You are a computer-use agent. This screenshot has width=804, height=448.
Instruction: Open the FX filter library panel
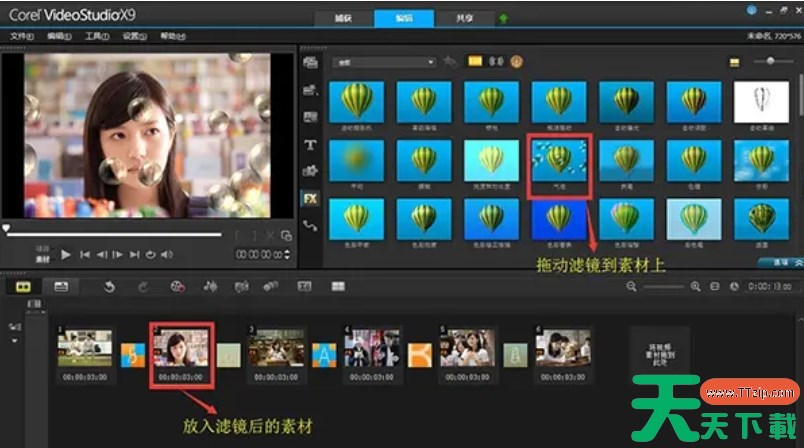point(310,198)
